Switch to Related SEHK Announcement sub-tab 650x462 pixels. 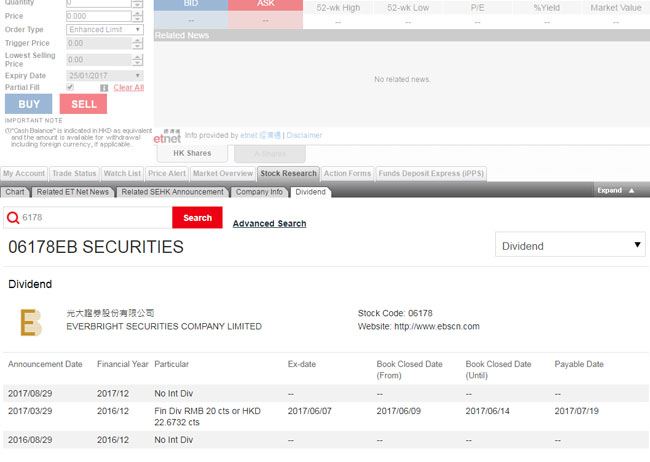tap(172, 192)
